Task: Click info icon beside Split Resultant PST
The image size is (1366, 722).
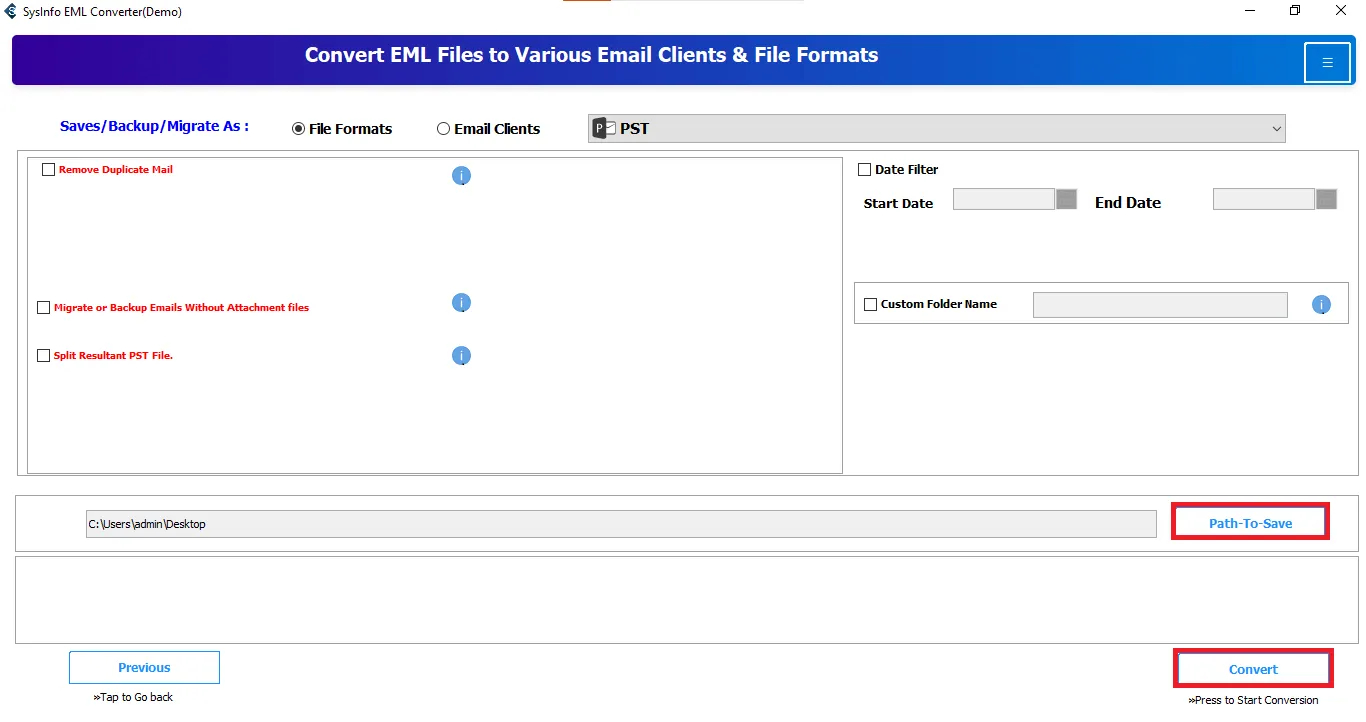Action: (x=461, y=356)
